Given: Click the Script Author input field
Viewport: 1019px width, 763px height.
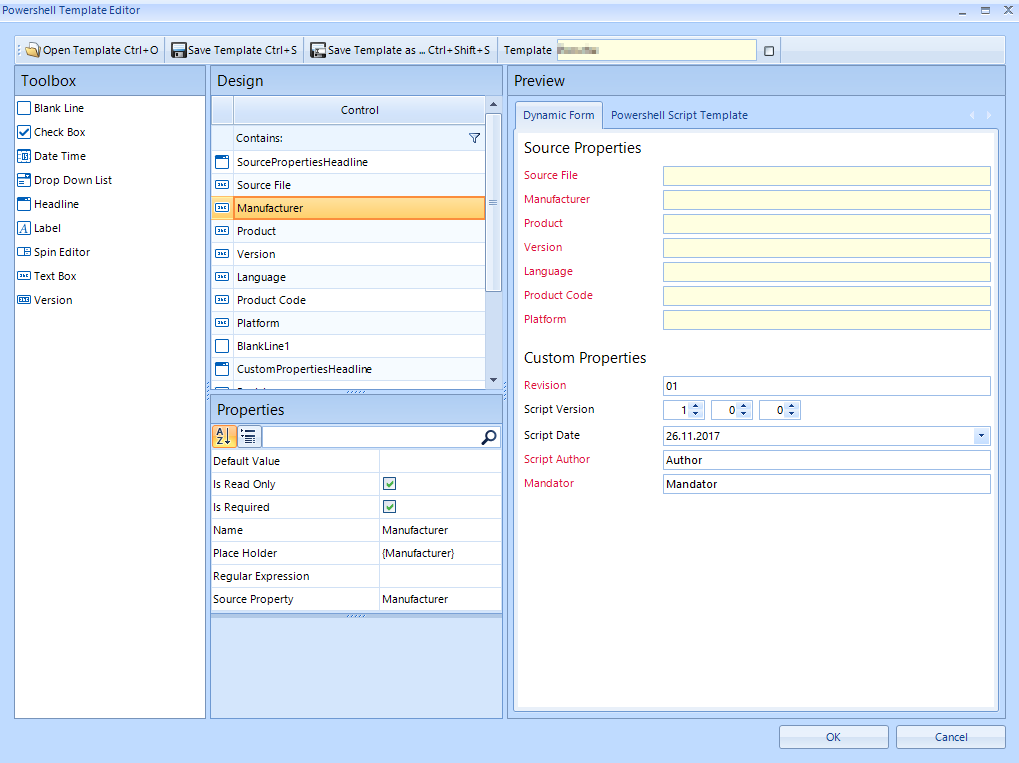Looking at the screenshot, I should click(x=827, y=459).
